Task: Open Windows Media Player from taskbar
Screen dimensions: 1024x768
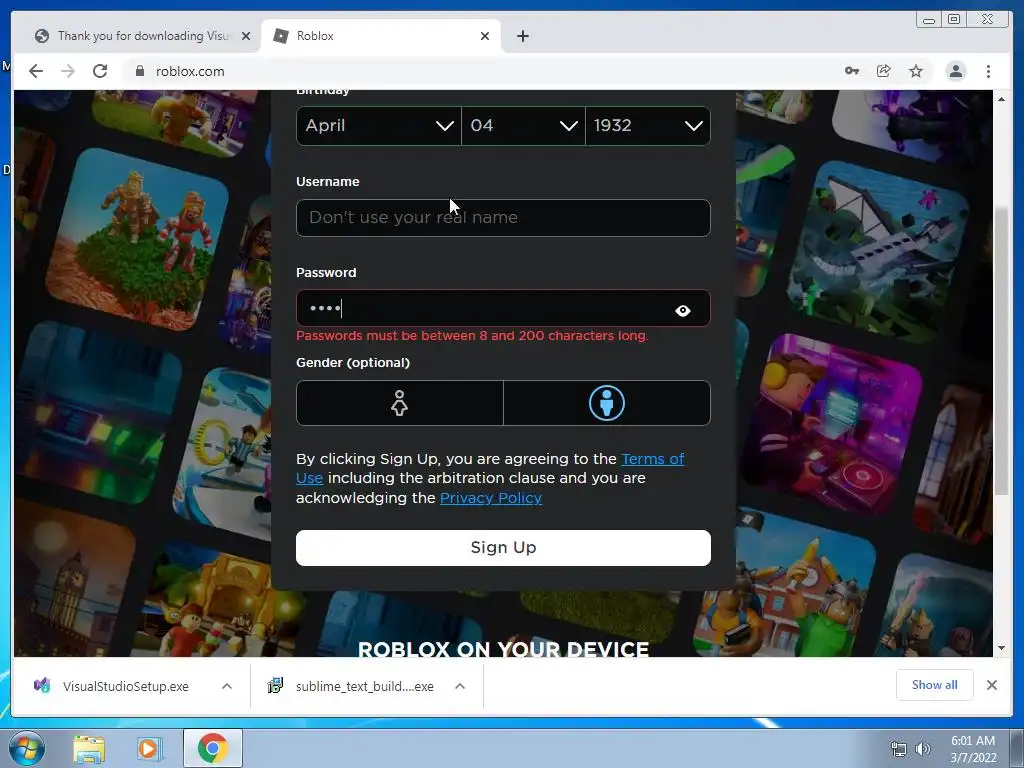Action: (x=149, y=748)
